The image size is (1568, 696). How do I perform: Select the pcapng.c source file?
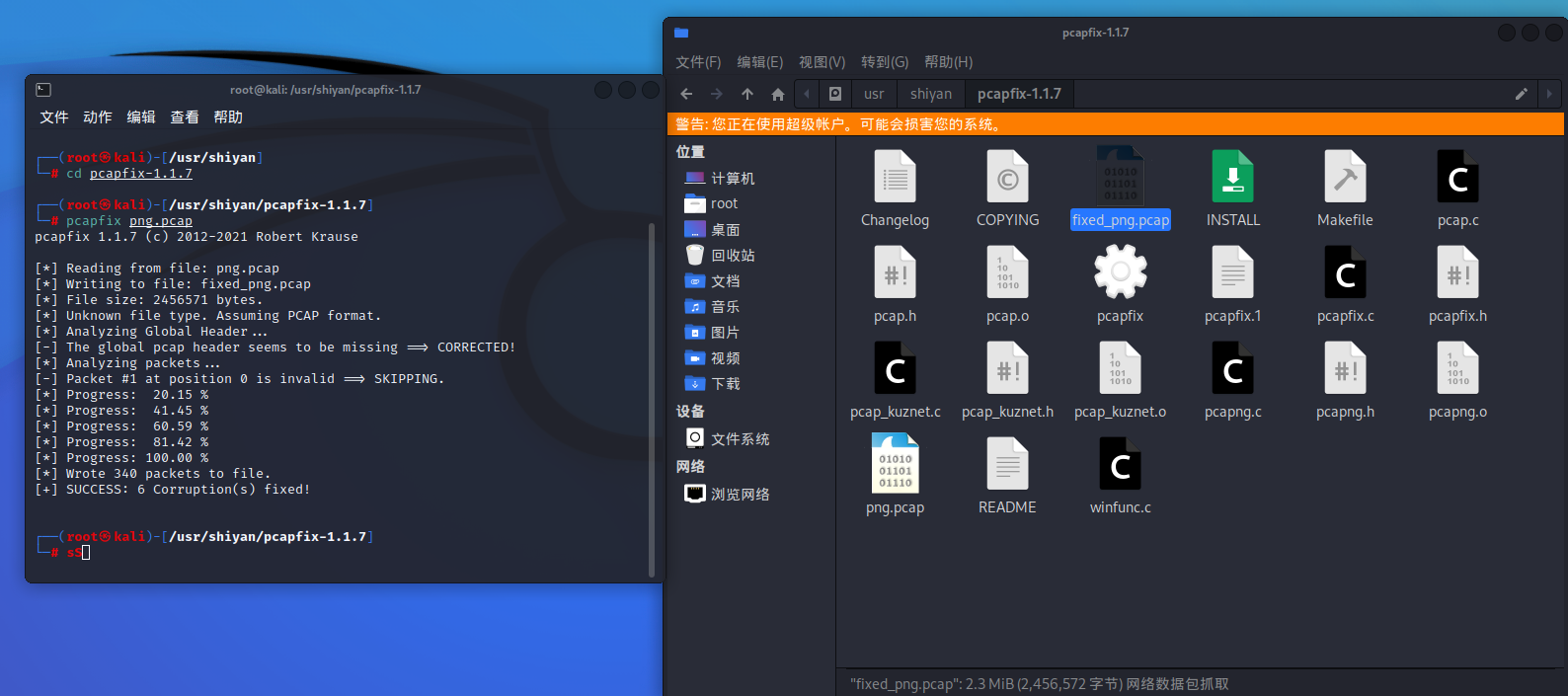pos(1232,369)
